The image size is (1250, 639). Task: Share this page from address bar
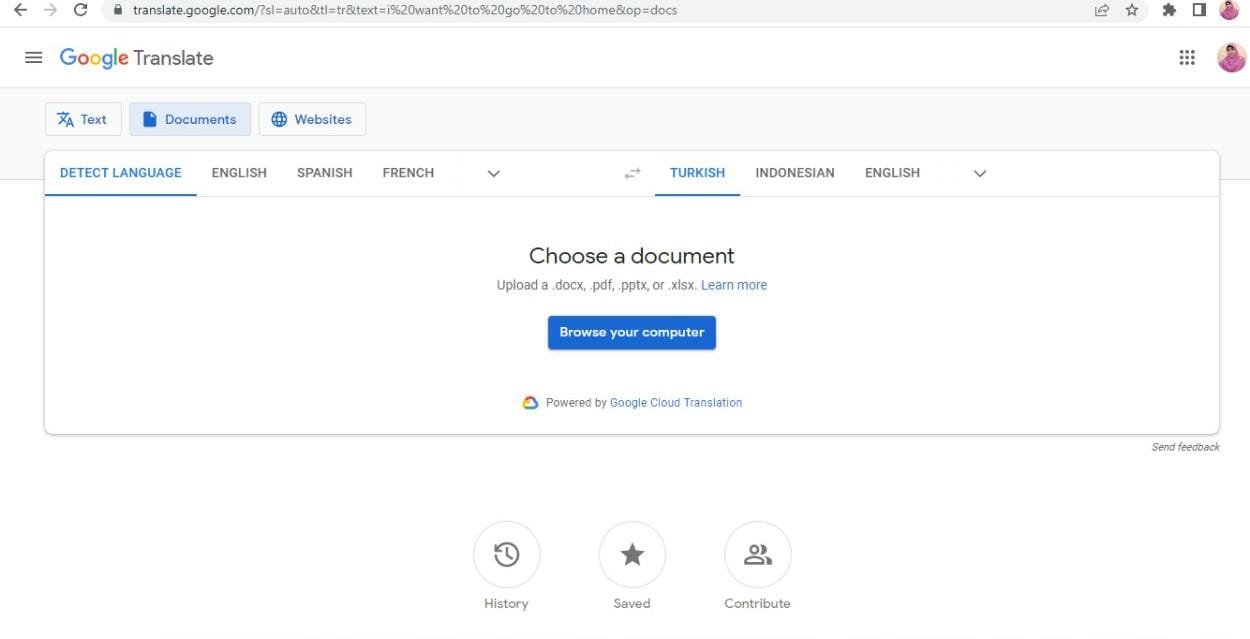click(x=1102, y=10)
